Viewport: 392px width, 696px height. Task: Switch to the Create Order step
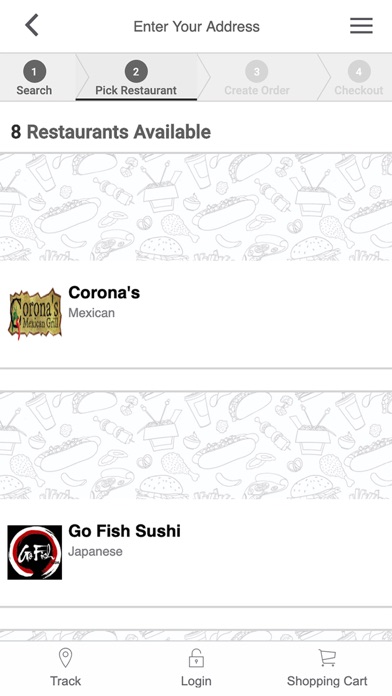[x=257, y=90]
